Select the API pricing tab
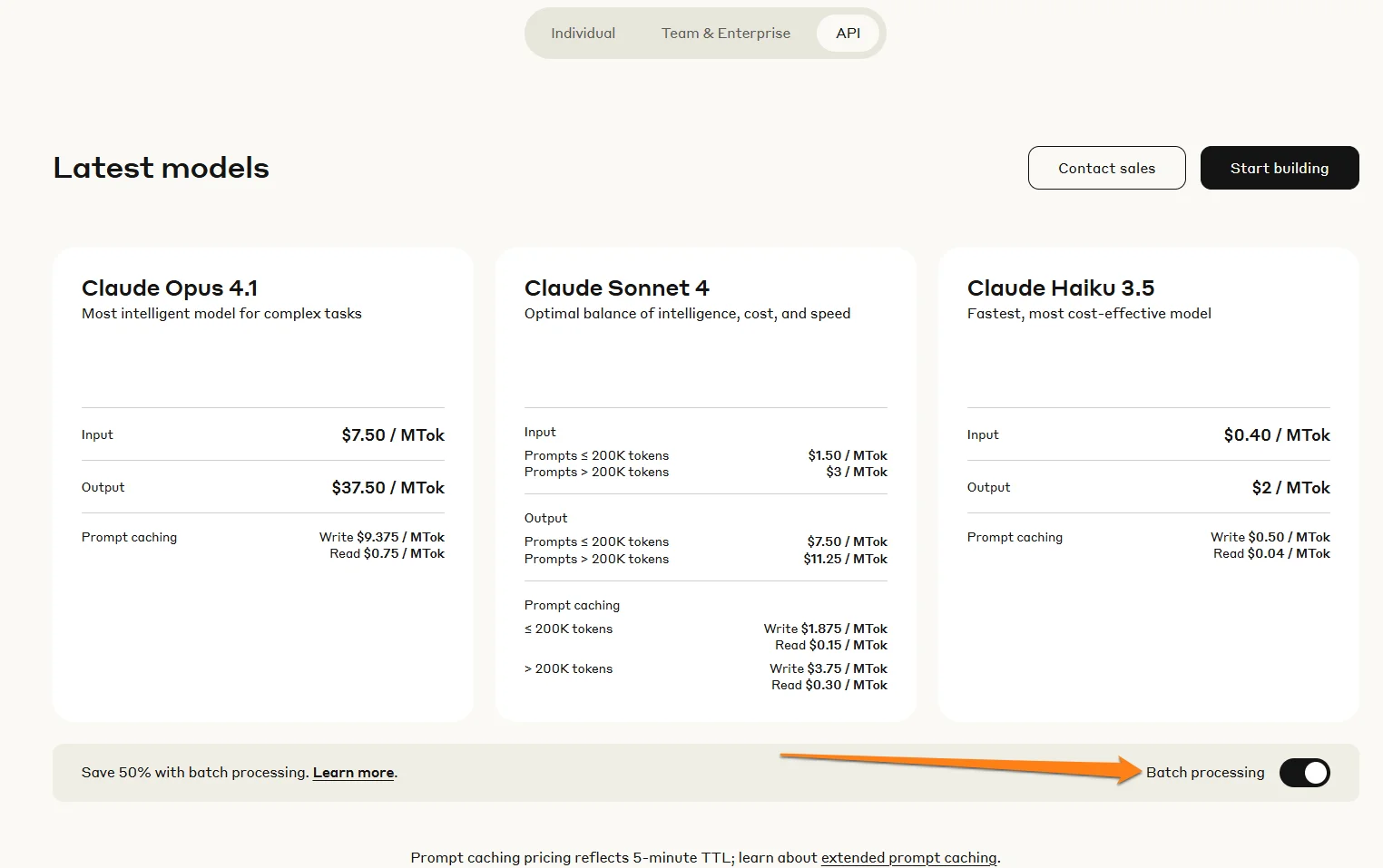 click(848, 34)
